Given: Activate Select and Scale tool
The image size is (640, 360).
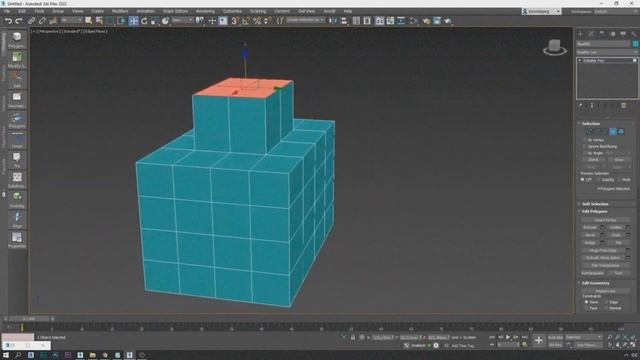Looking at the screenshot, I should pyautogui.click(x=155, y=20).
